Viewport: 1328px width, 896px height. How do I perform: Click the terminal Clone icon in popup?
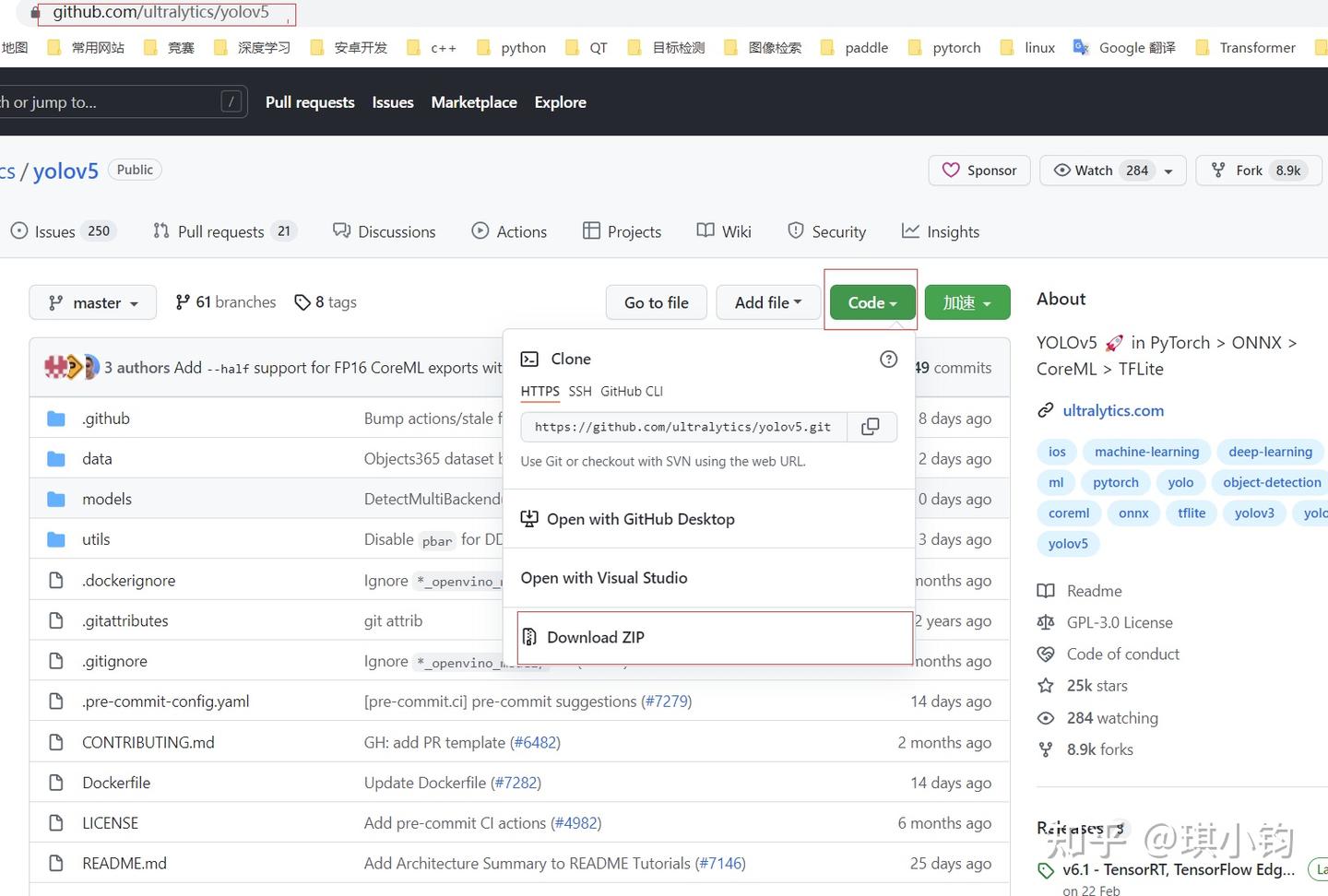tap(529, 360)
